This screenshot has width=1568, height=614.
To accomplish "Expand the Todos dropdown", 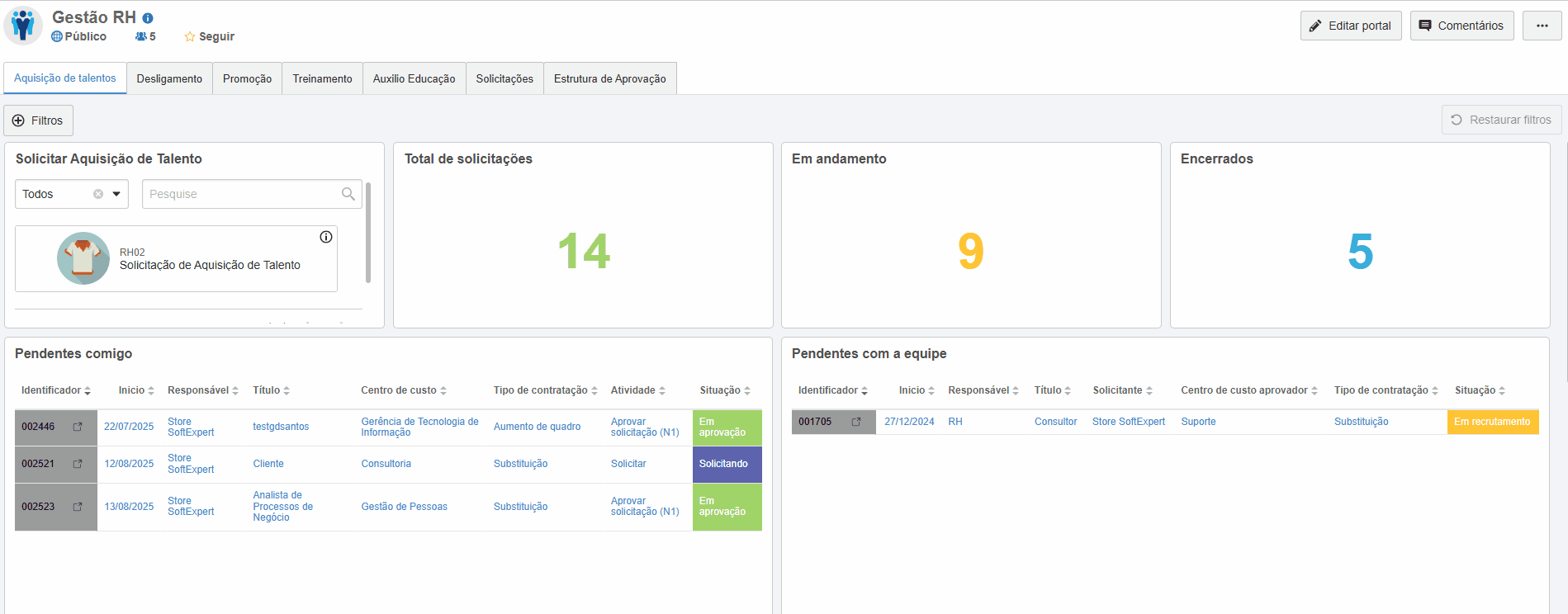I will tap(116, 194).
